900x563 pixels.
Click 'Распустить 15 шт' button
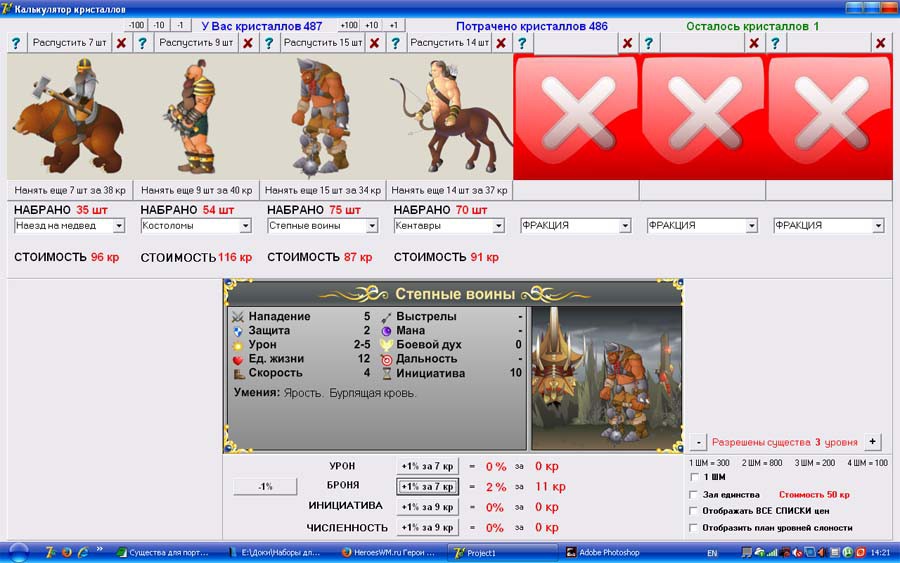pos(323,43)
